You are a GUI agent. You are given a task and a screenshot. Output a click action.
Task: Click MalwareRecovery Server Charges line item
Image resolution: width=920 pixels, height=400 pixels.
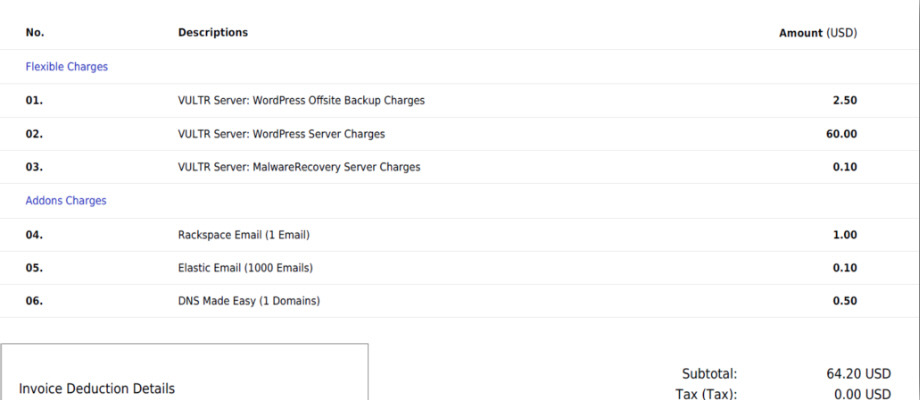coord(299,167)
